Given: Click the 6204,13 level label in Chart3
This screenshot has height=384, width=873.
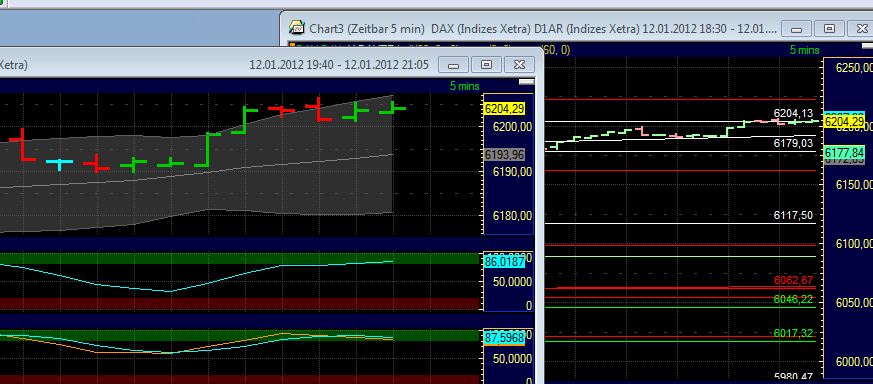Looking at the screenshot, I should (793, 114).
